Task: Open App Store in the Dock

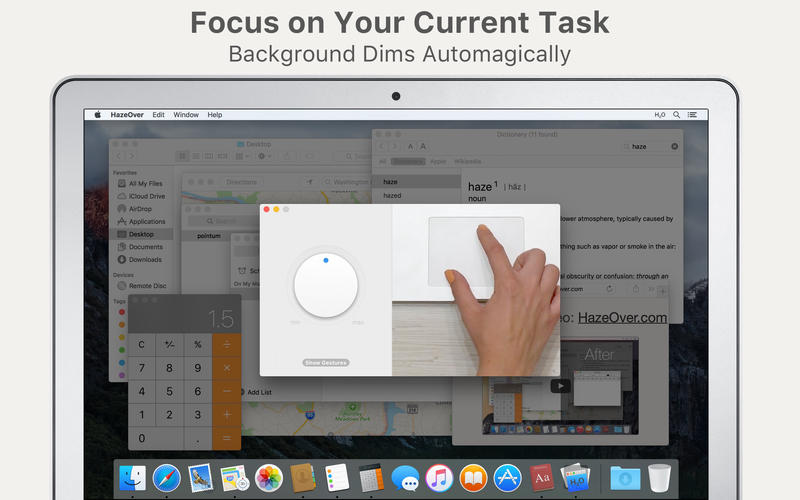Action: 508,479
